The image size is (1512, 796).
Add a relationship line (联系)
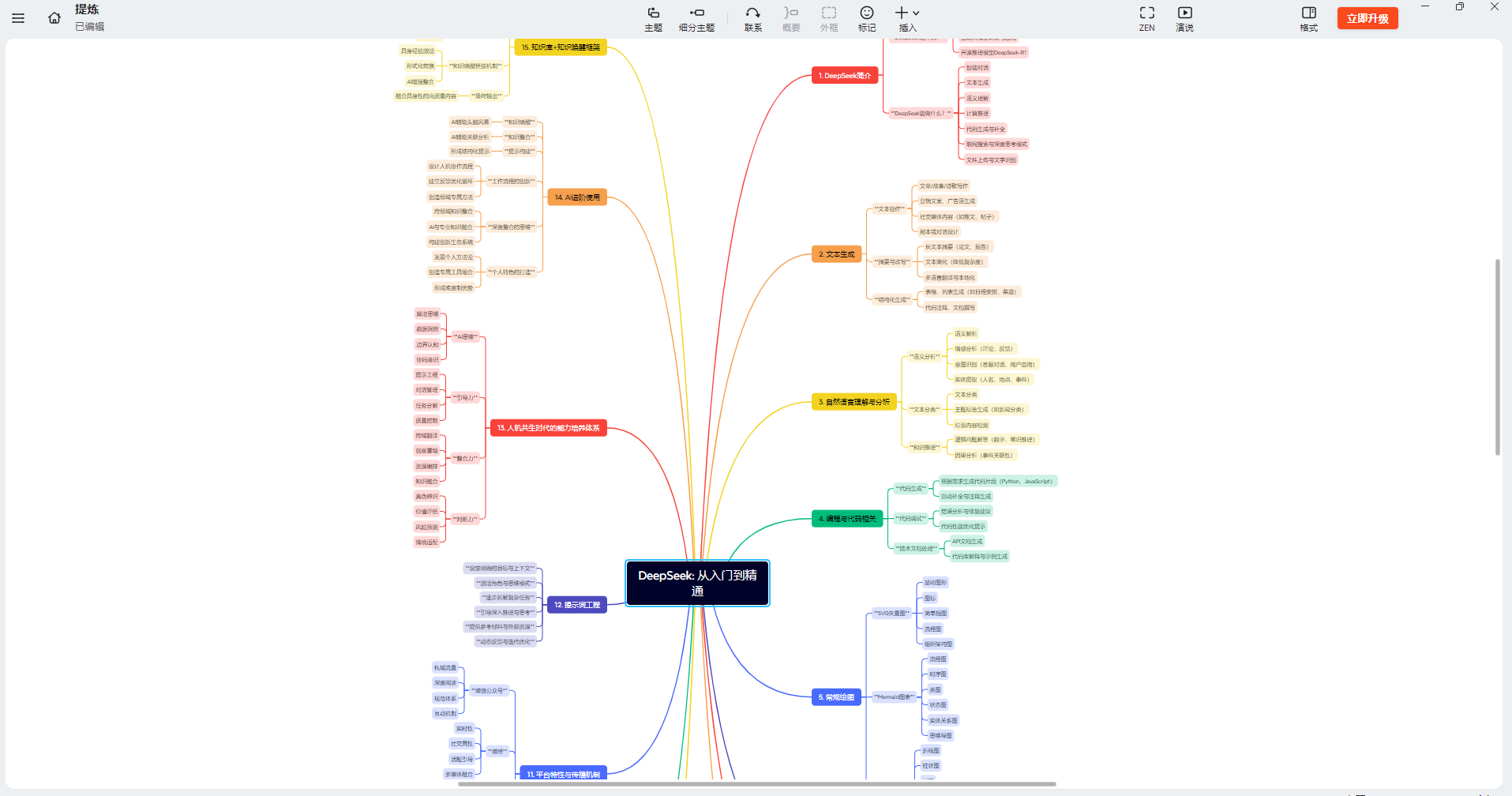pyautogui.click(x=753, y=19)
